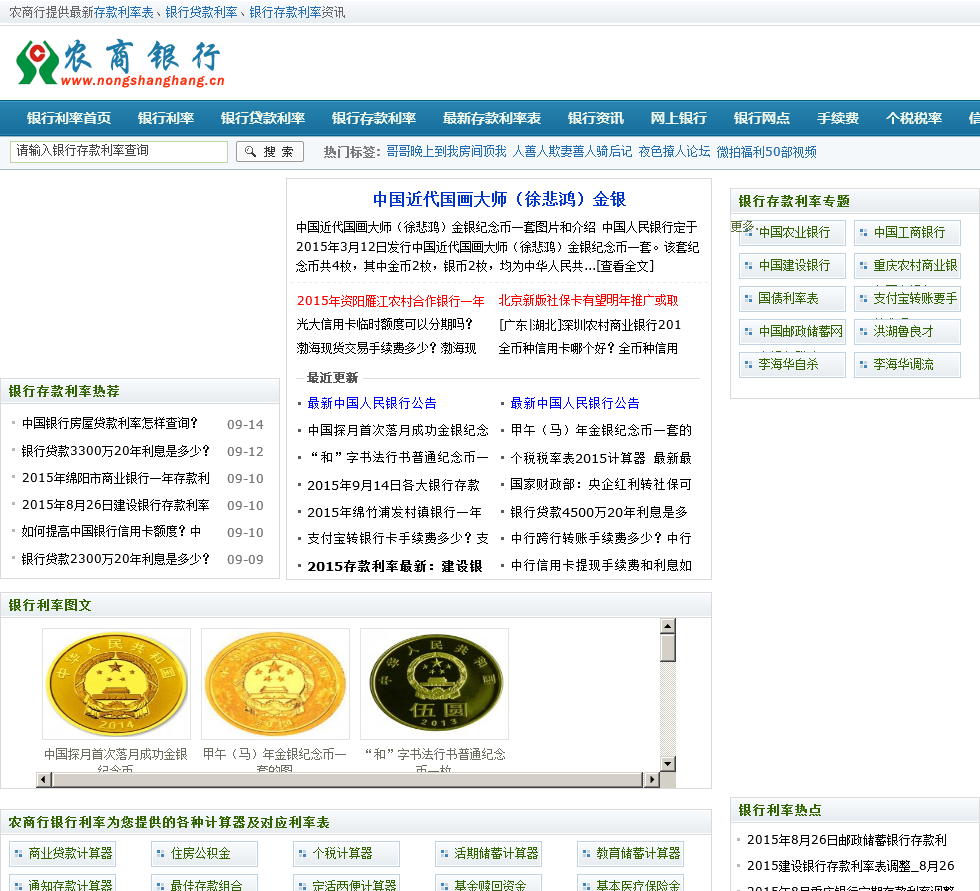Open the left-column 最新中国人民银行公告 link
Screen dimensions: 980x891
tap(372, 403)
